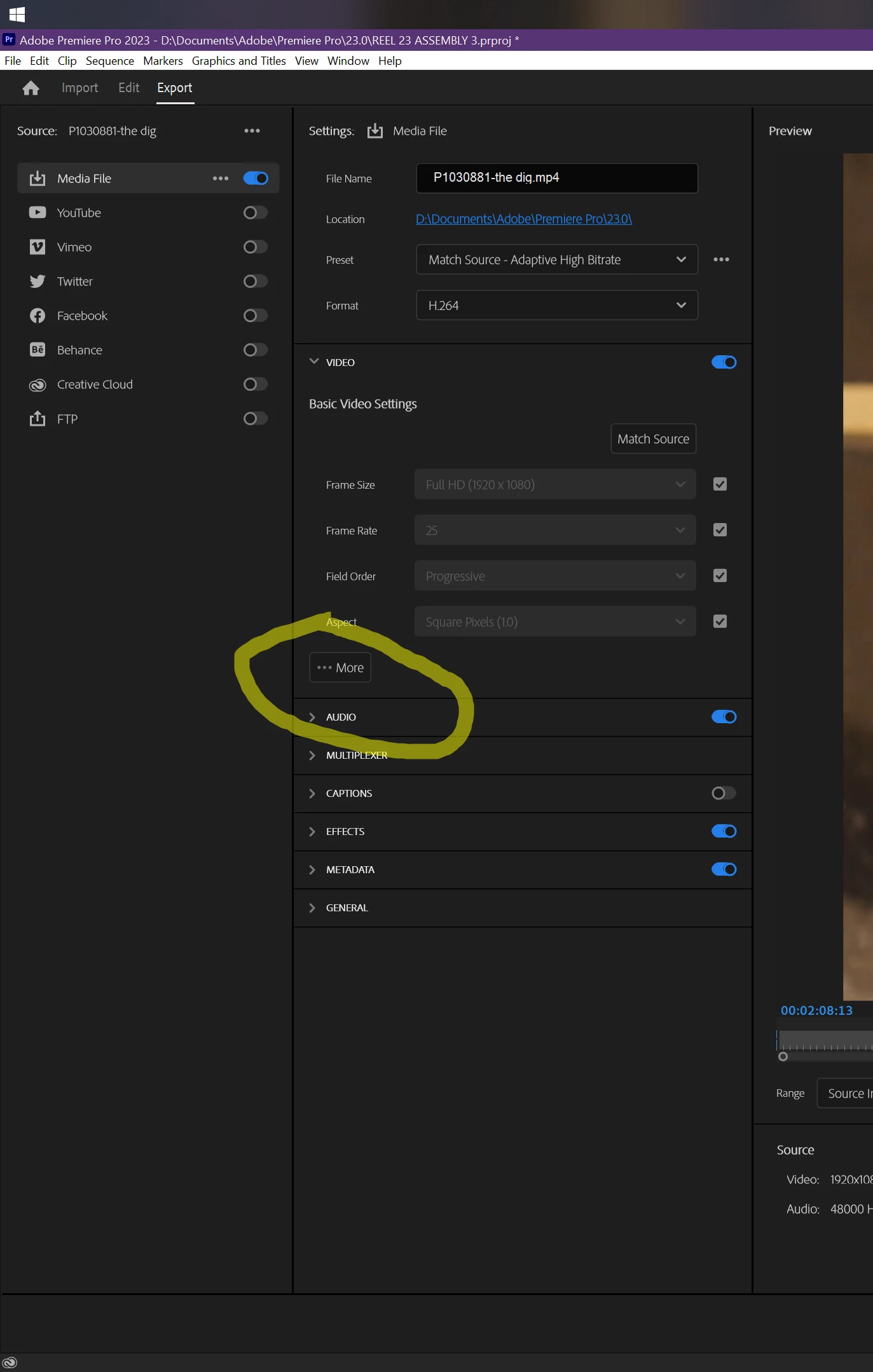The image size is (873, 1372).
Task: Open the export Location path link
Action: [524, 219]
